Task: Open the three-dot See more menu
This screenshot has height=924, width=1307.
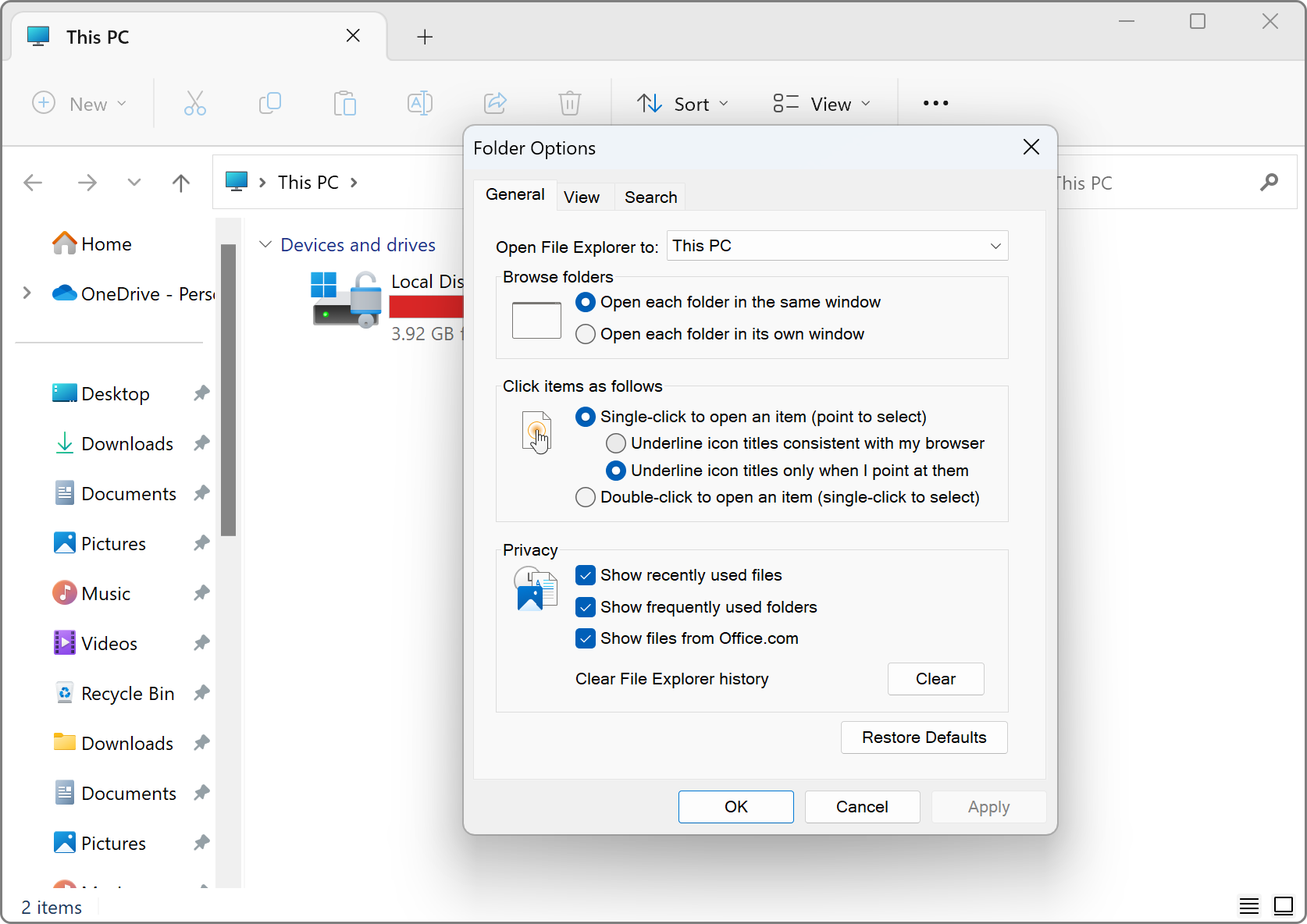Action: [935, 103]
